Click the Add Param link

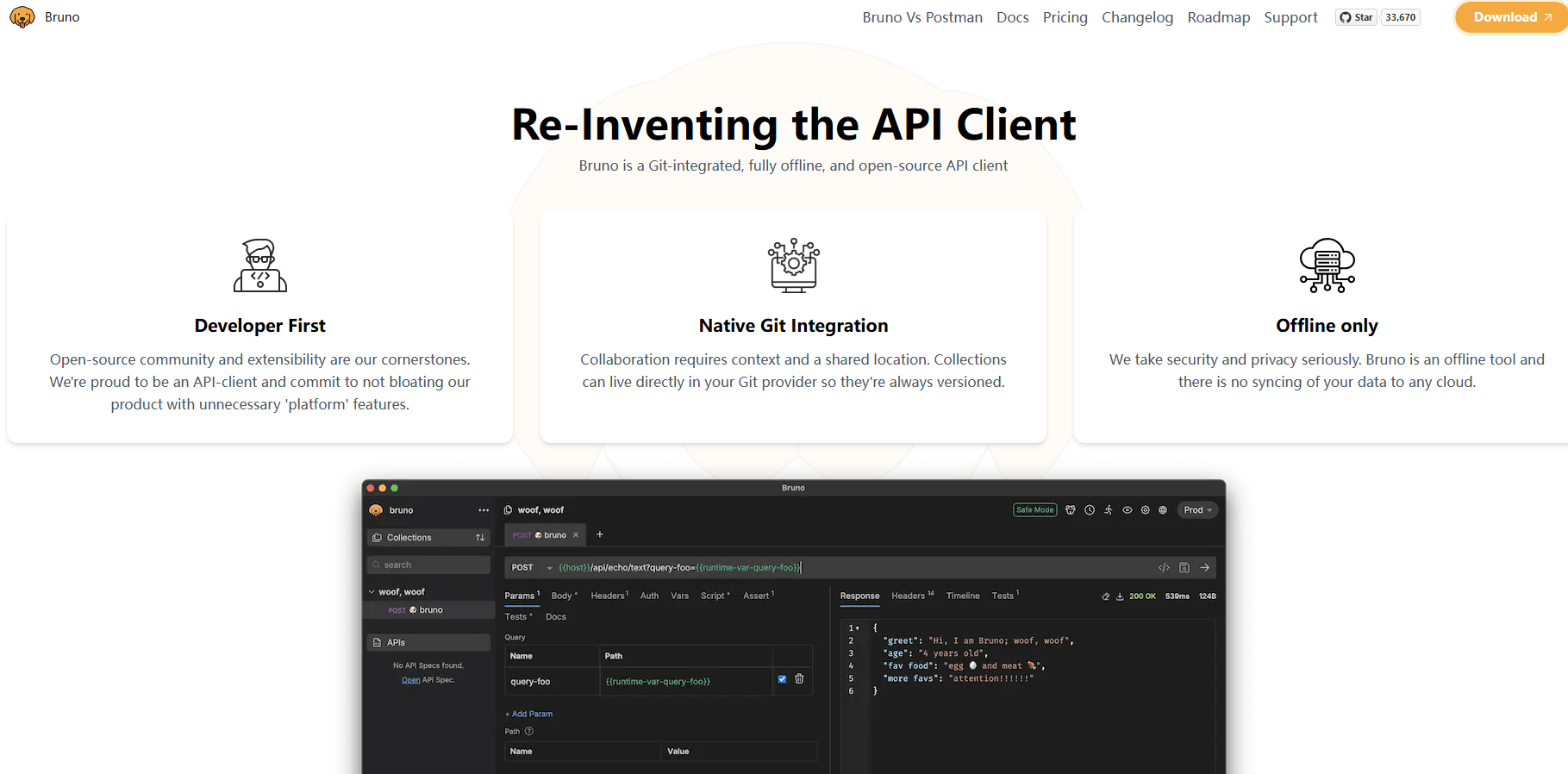pos(529,714)
